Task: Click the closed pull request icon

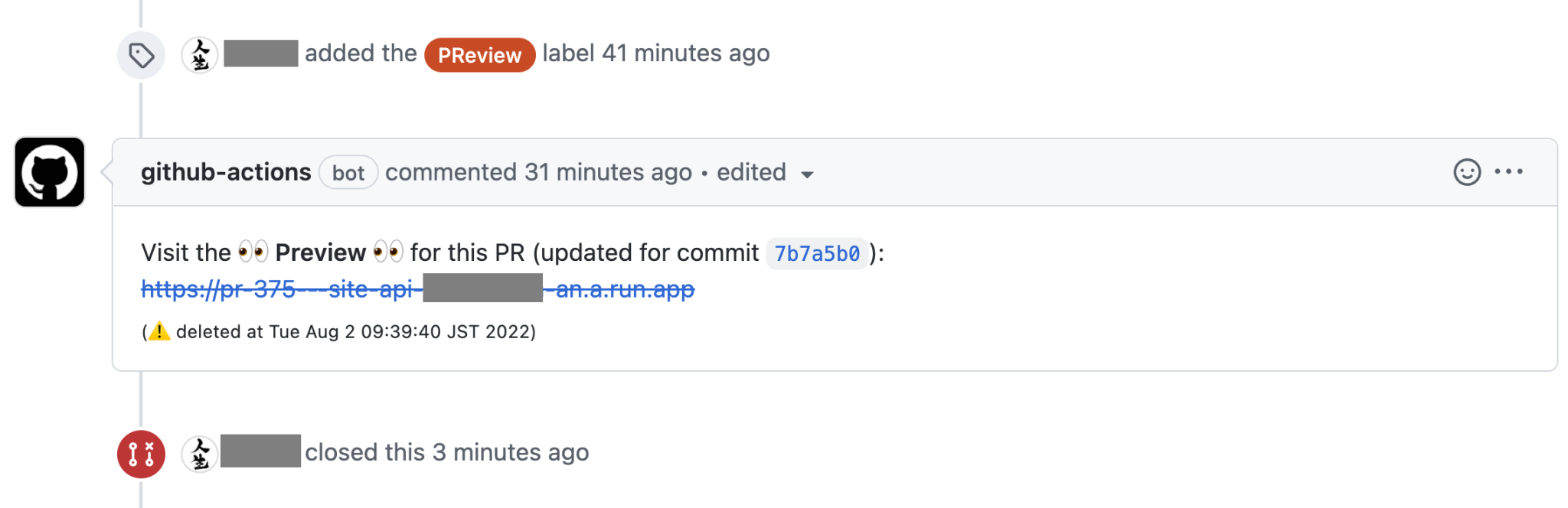Action: click(x=141, y=453)
